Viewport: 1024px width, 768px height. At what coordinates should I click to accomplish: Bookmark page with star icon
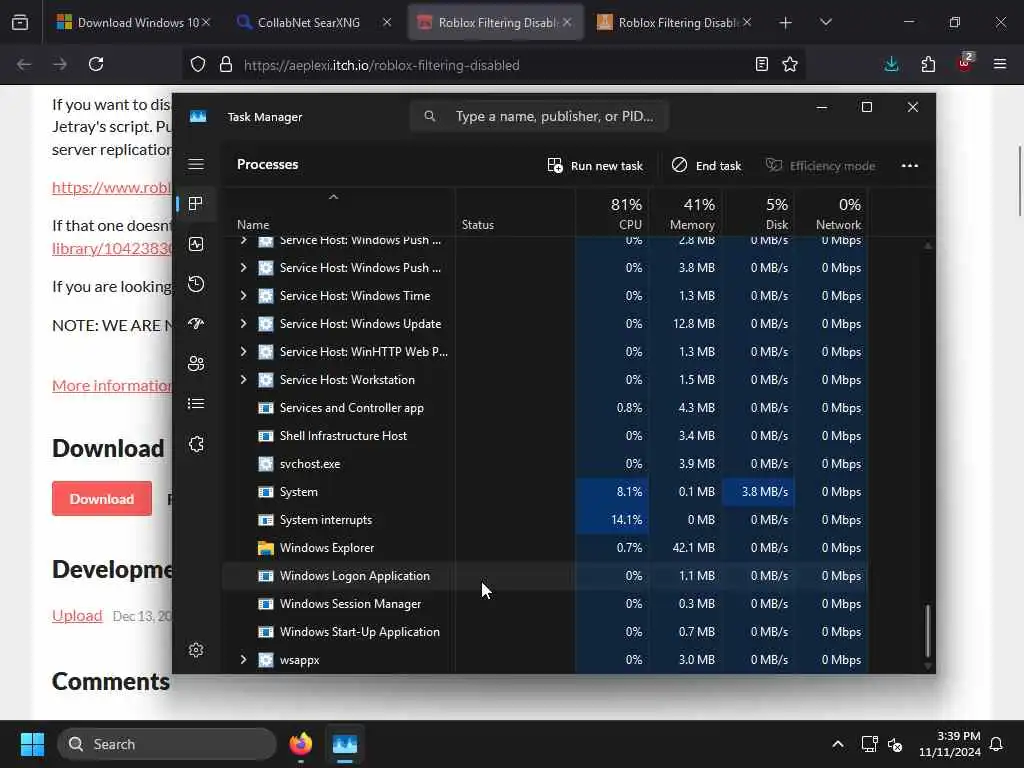(x=790, y=64)
